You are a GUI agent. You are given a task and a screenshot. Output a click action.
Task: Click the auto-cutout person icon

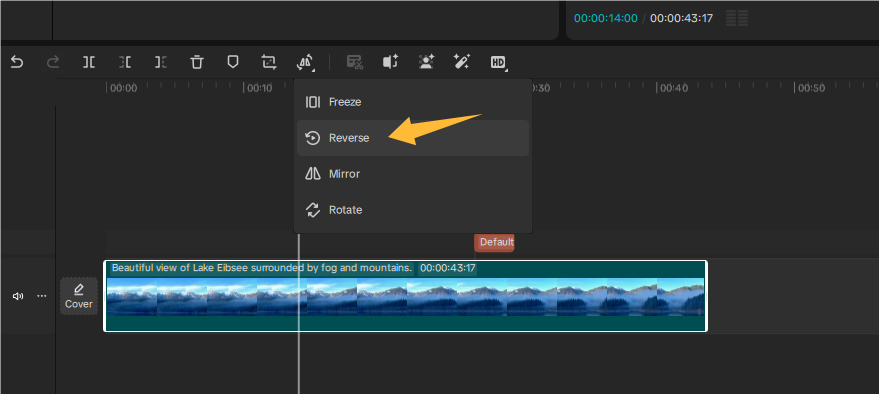point(427,62)
